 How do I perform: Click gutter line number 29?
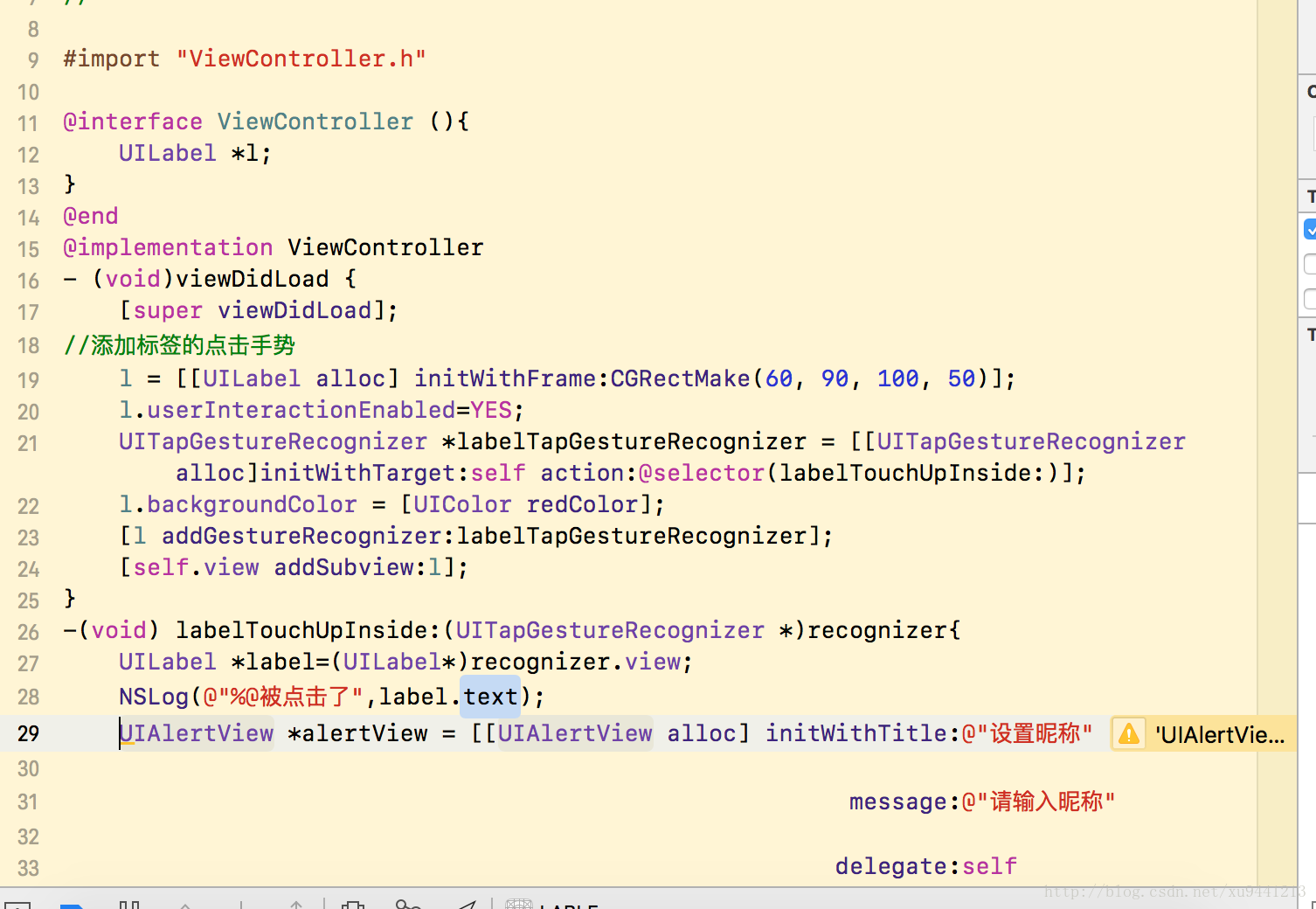click(28, 733)
